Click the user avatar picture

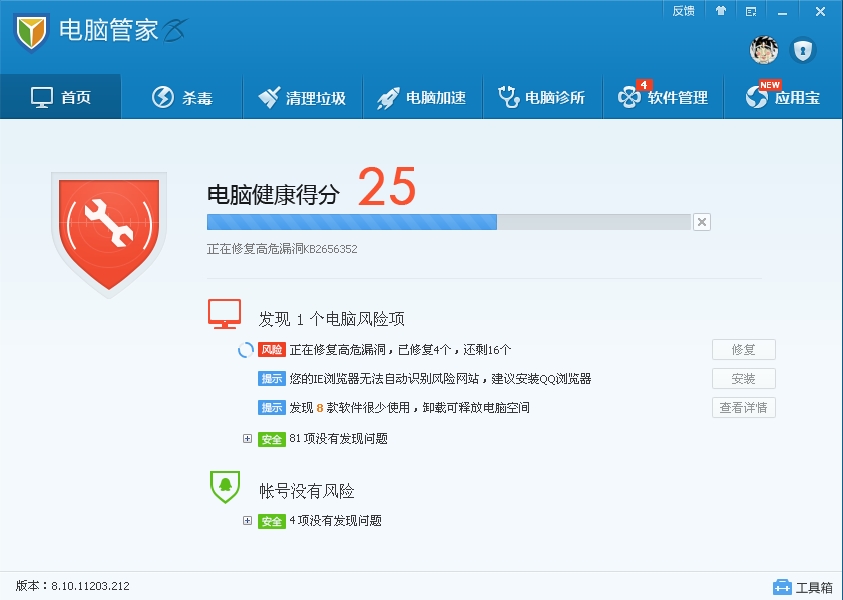tap(764, 50)
